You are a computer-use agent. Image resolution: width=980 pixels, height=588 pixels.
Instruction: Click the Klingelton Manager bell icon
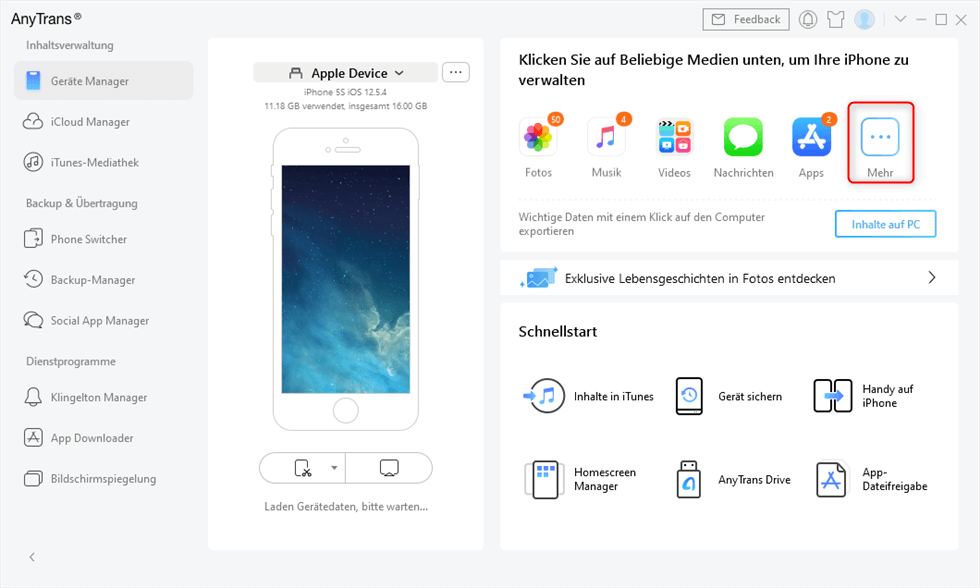pos(33,397)
